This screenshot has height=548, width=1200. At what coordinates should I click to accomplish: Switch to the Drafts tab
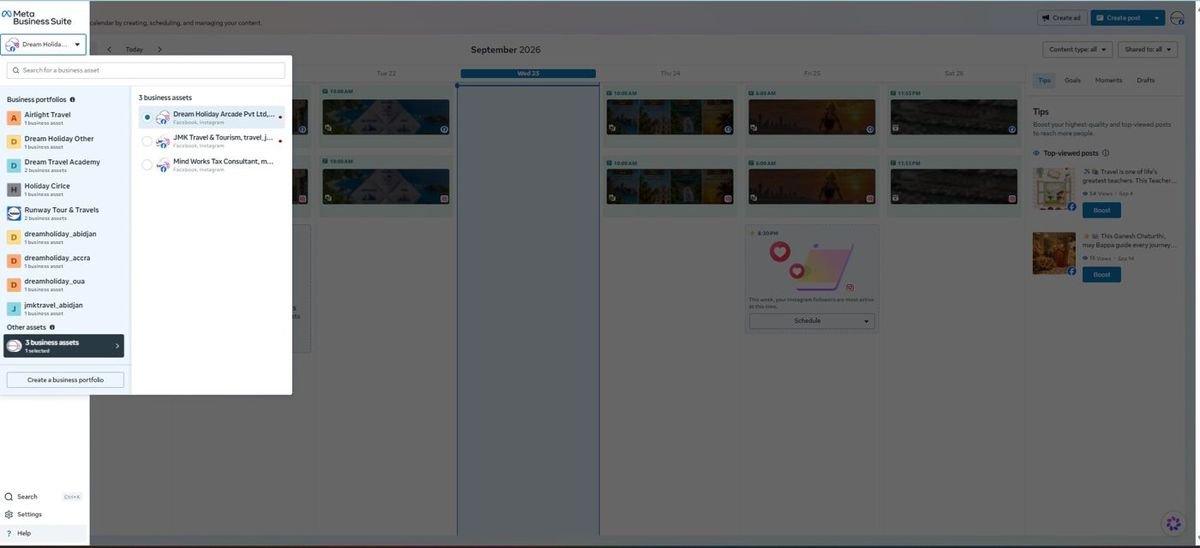1146,80
